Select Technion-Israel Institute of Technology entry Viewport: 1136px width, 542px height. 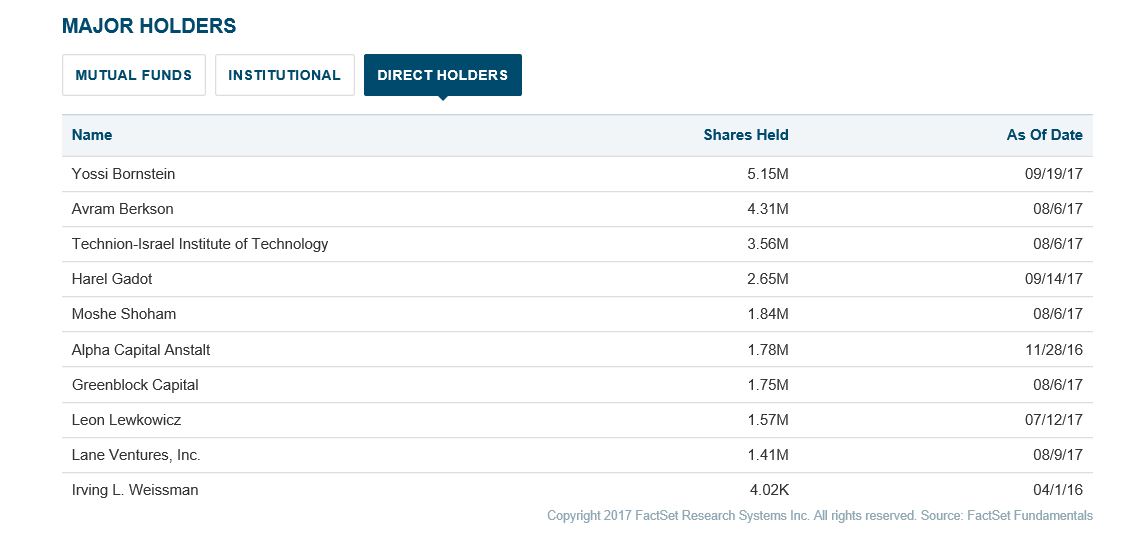pos(200,244)
